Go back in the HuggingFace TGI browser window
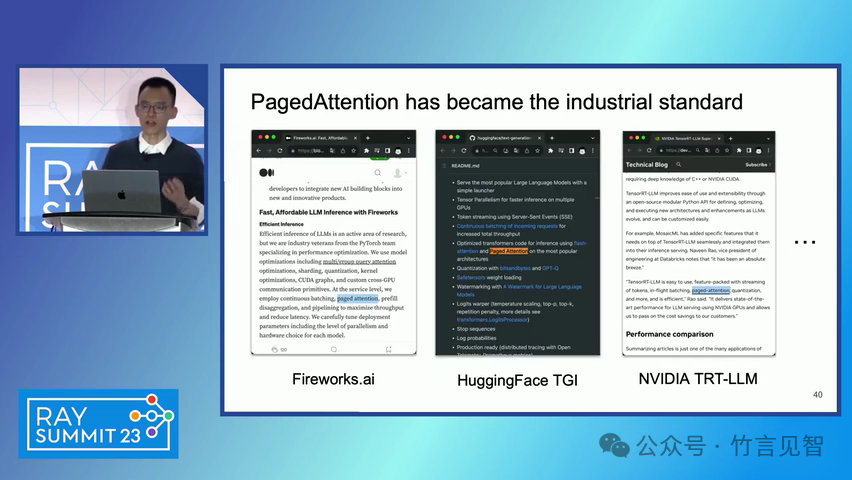The width and height of the screenshot is (852, 480). pos(443,151)
